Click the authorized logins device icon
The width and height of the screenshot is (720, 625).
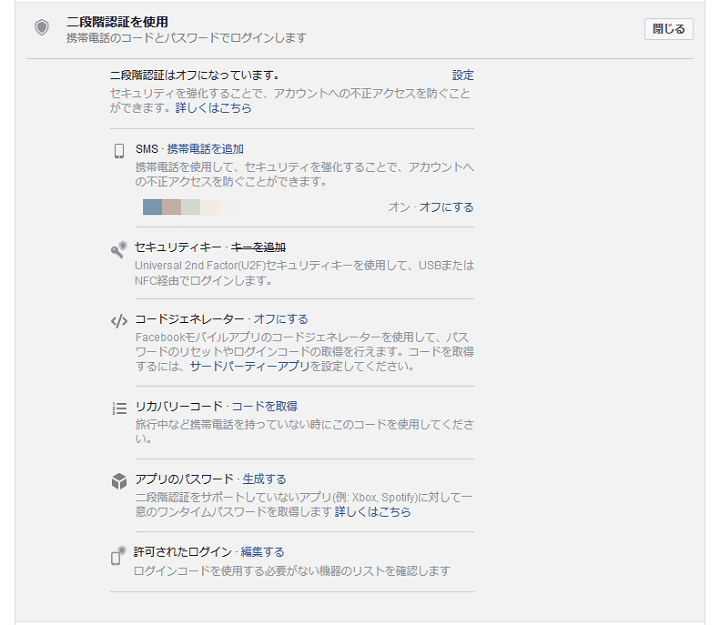[x=118, y=556]
